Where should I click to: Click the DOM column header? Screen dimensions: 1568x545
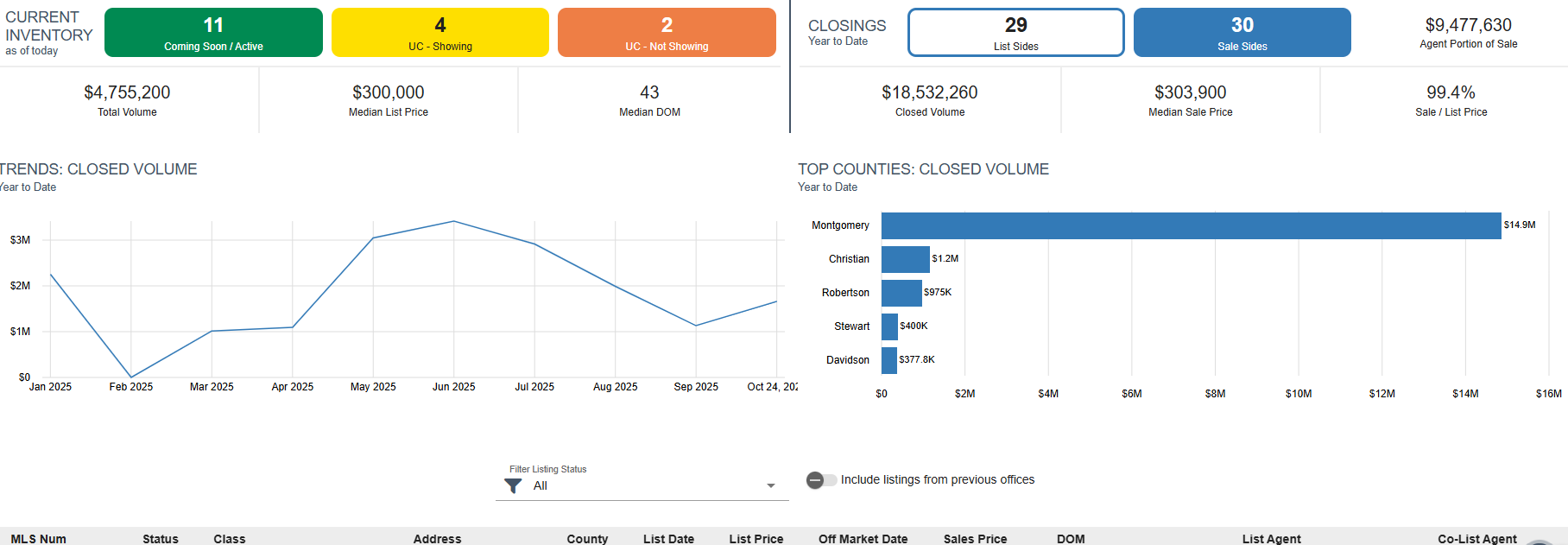[1071, 538]
